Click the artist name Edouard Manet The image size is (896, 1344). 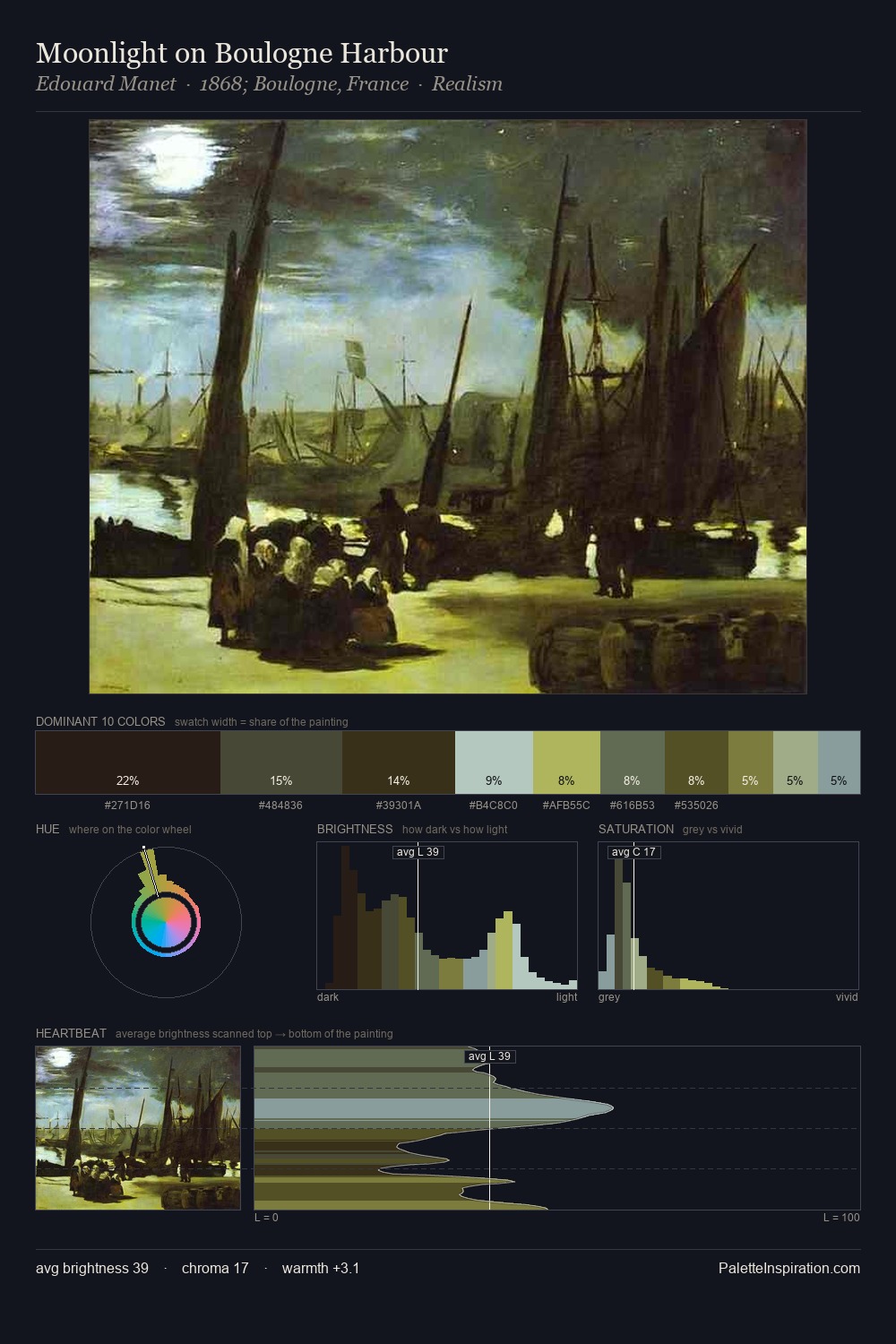coord(106,84)
